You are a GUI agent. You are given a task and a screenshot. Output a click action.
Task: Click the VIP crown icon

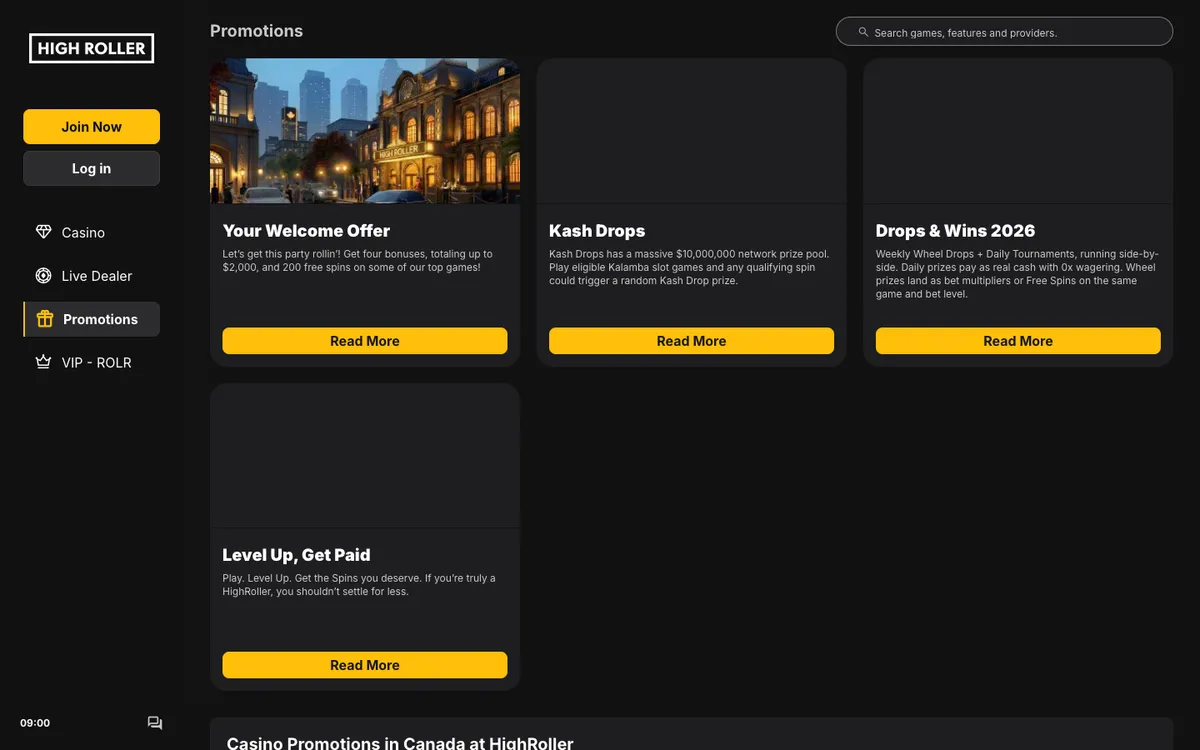[43, 362]
